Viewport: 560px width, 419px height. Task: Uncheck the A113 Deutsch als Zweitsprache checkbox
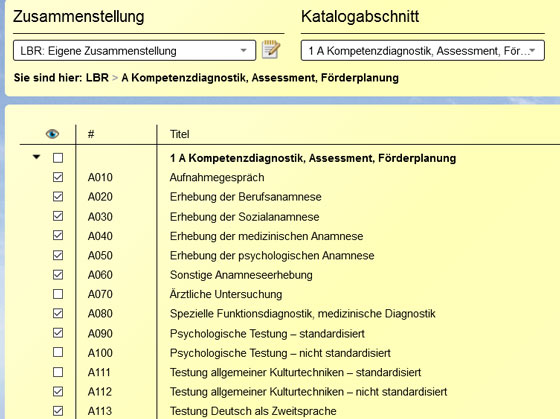pos(58,411)
